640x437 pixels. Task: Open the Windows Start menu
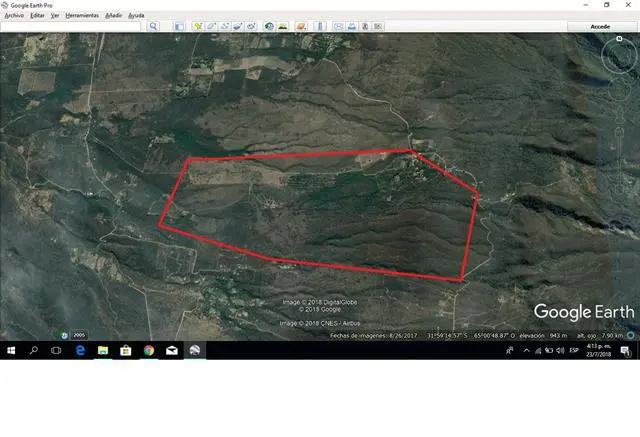pyautogui.click(x=11, y=350)
